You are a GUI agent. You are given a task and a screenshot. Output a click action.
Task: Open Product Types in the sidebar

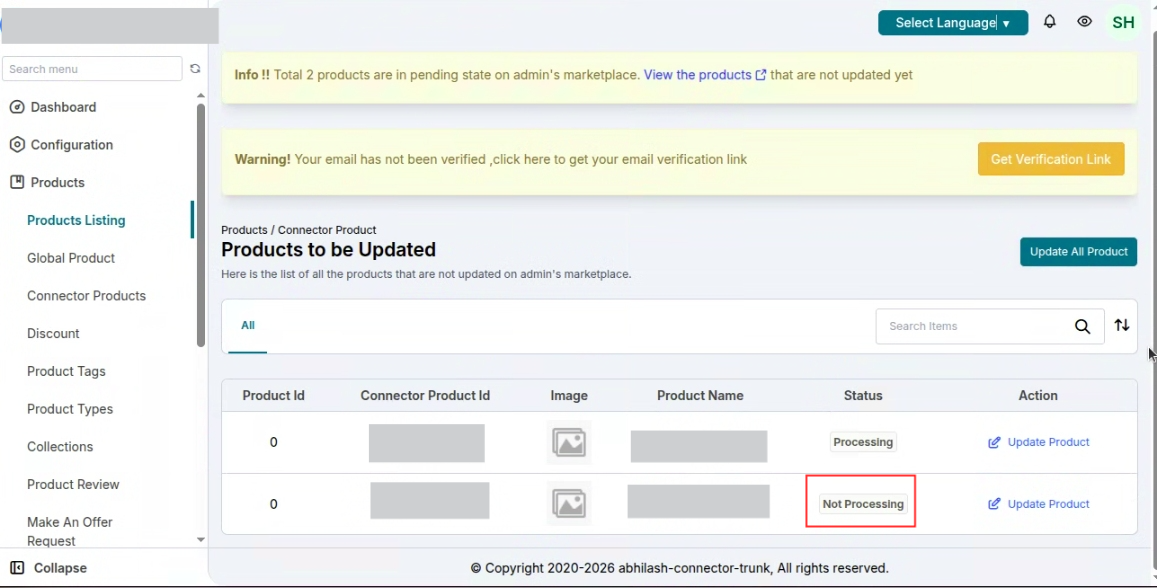coord(70,409)
